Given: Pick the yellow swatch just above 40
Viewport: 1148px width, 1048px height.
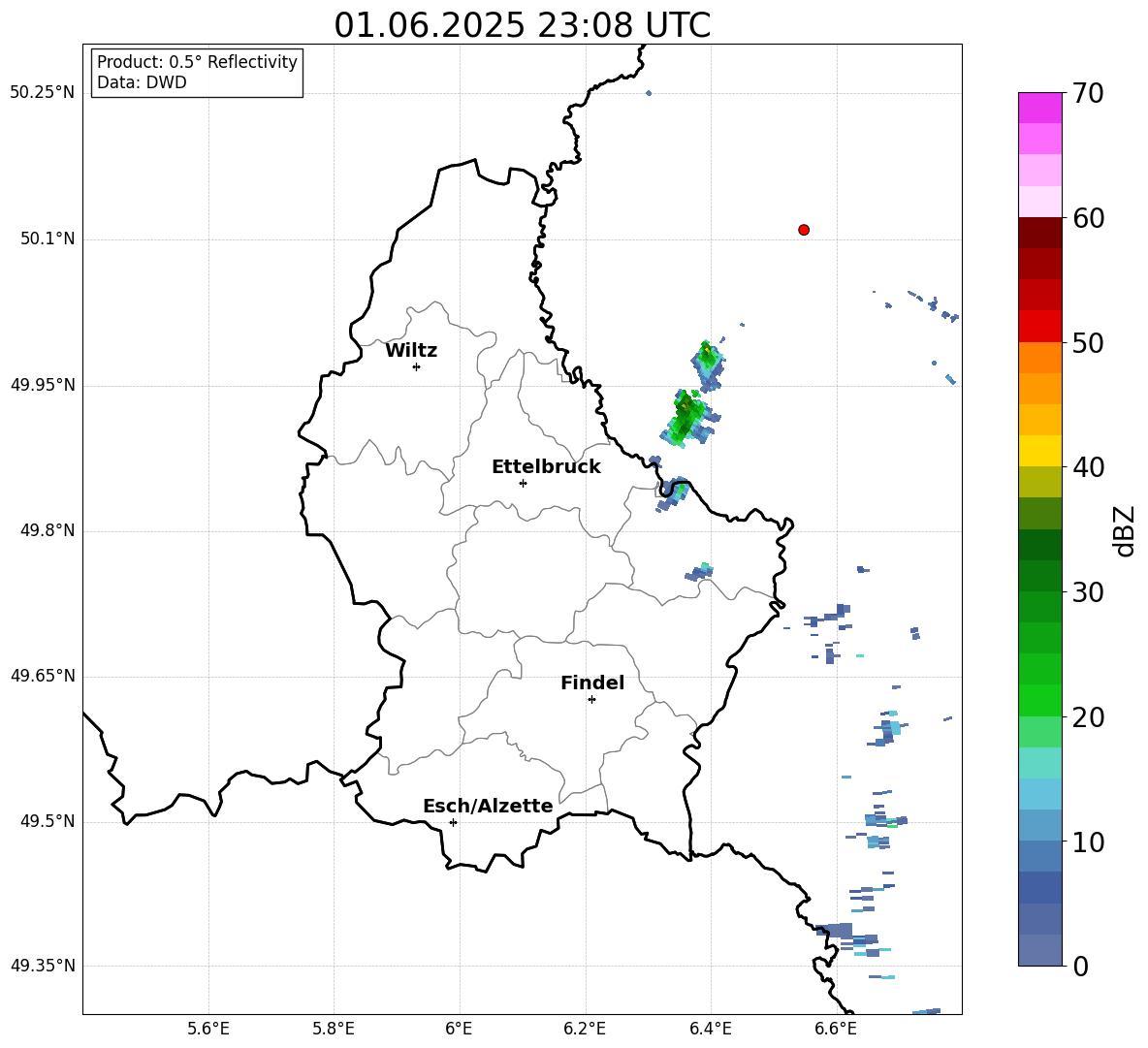Looking at the screenshot, I should click(x=1040, y=451).
